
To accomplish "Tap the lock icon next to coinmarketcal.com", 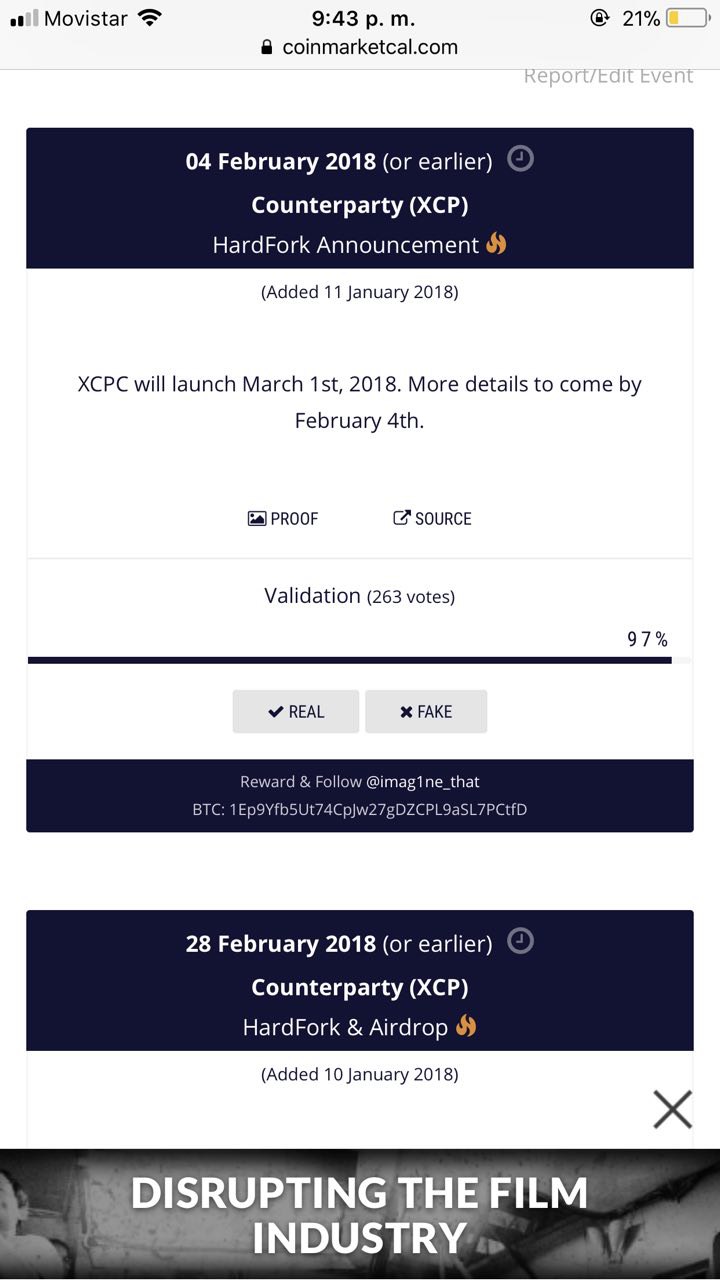I will click(x=266, y=47).
